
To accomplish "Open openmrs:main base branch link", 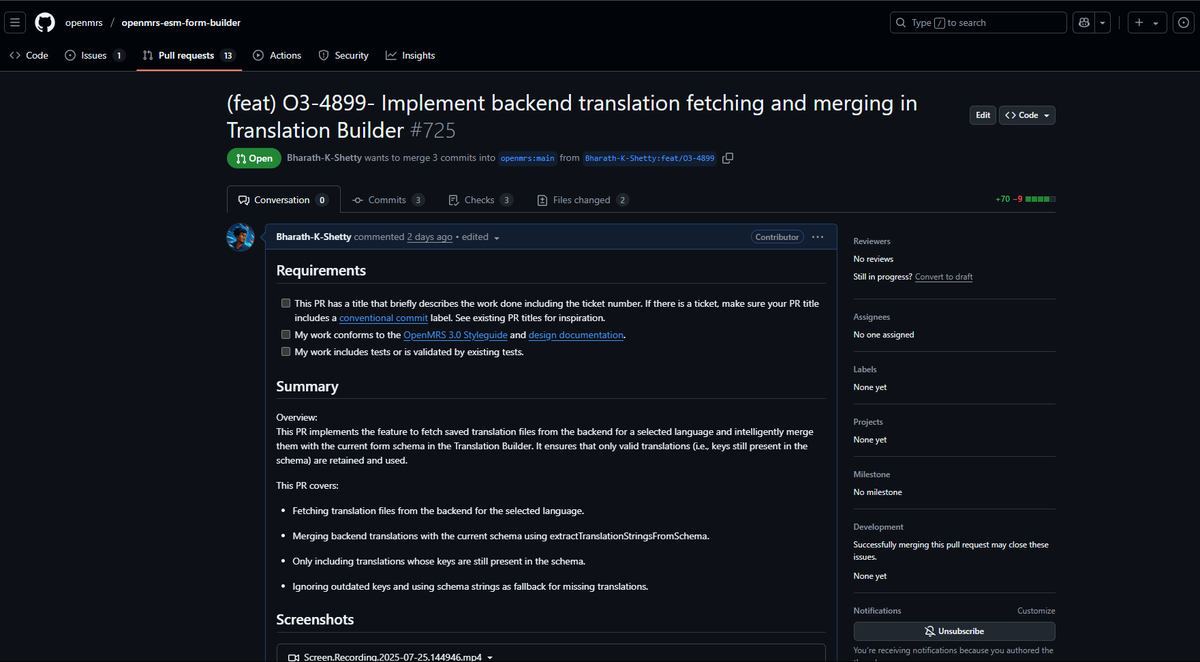I will (528, 158).
